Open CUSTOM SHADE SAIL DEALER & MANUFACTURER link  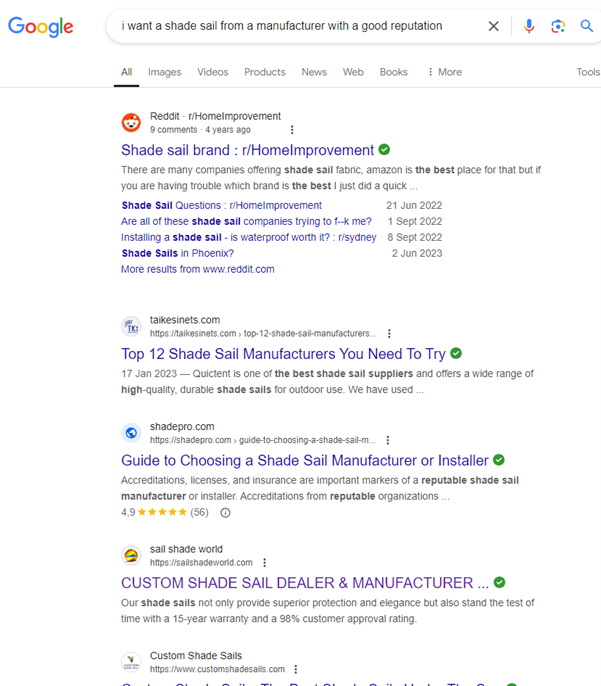(x=305, y=583)
